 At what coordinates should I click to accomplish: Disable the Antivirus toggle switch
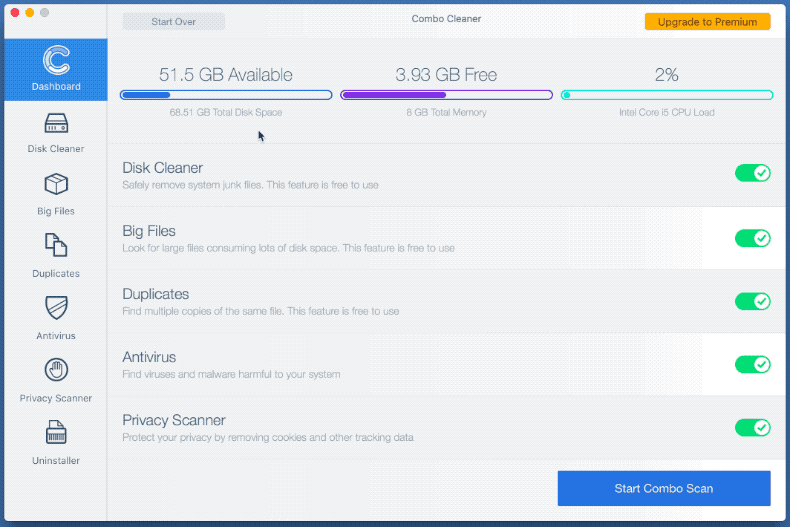click(x=752, y=364)
